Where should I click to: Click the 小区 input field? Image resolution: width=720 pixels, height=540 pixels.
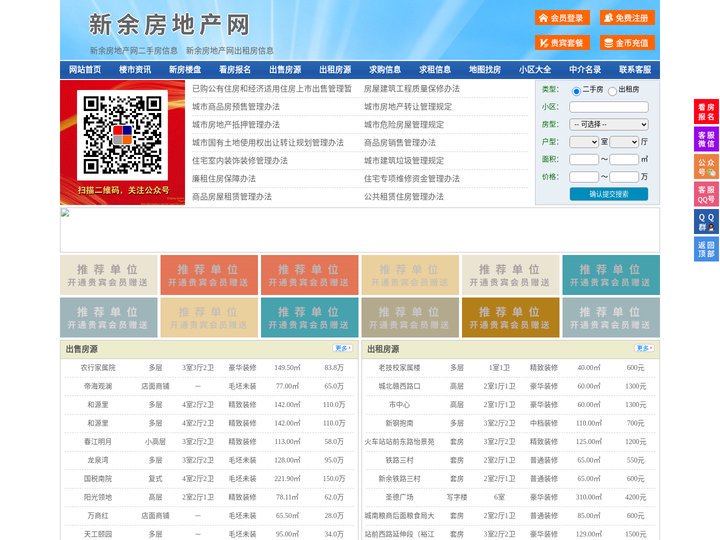[609, 107]
